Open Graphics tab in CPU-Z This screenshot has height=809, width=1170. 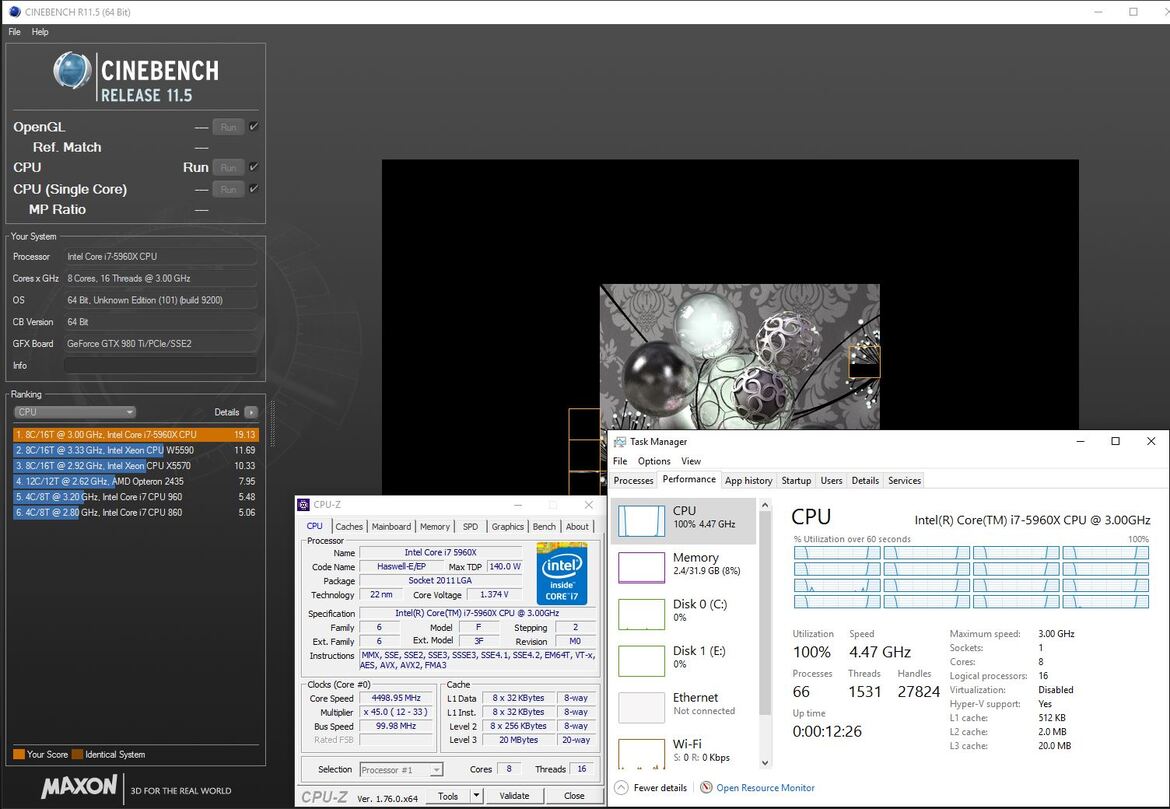[x=507, y=526]
